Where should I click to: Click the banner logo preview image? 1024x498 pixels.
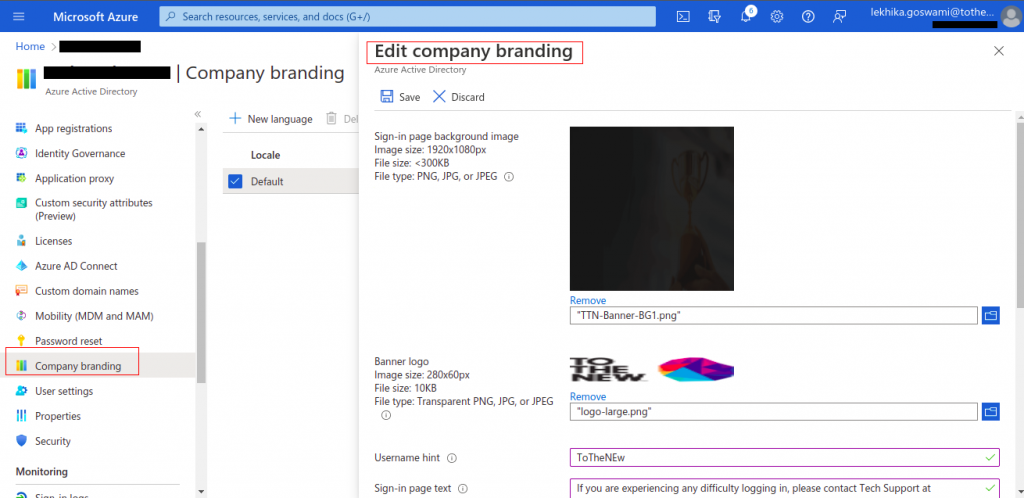point(652,369)
